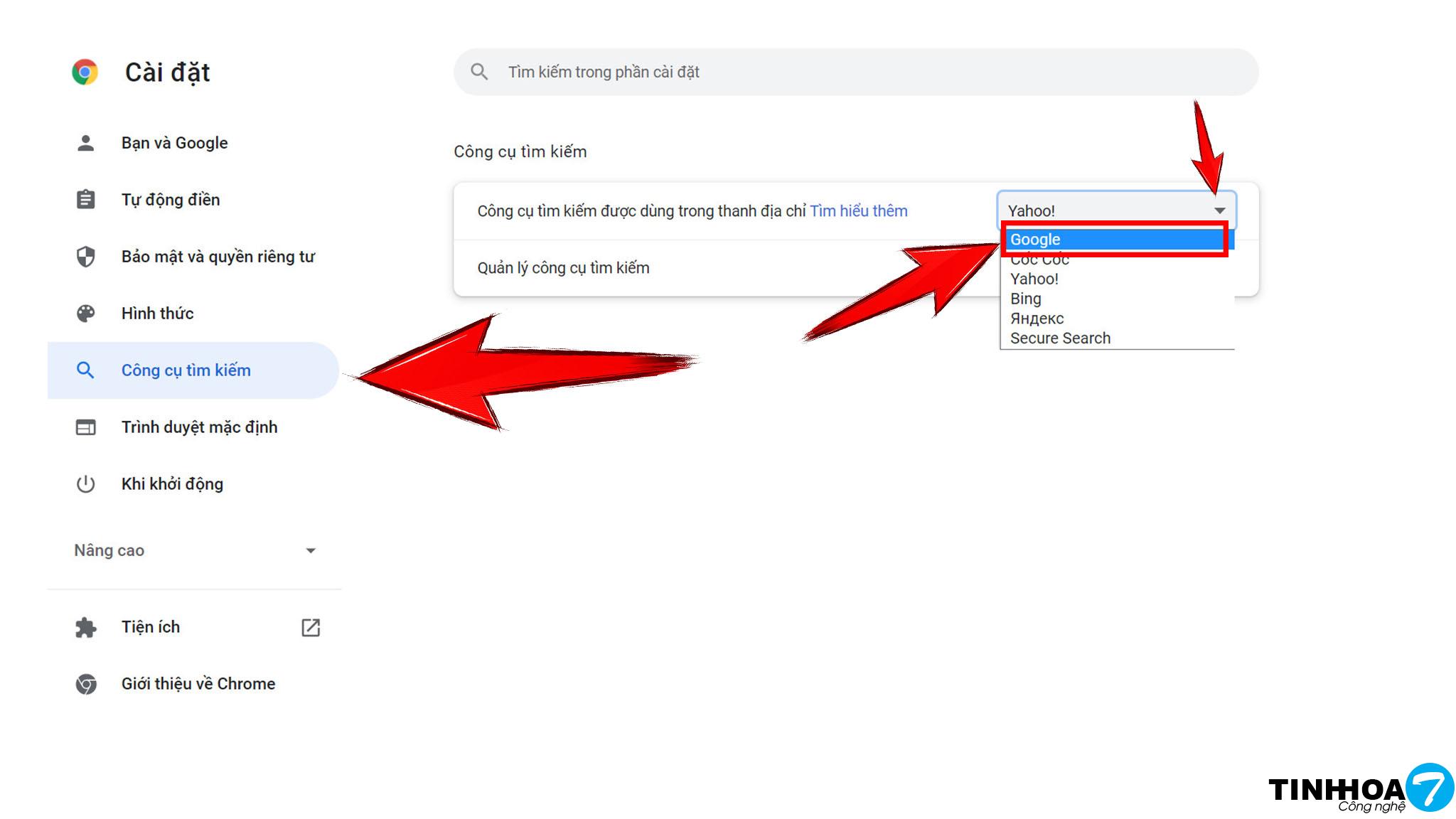Open the Công cụ tìm kiếm sidebar section
The width and height of the screenshot is (1456, 819).
click(x=186, y=370)
